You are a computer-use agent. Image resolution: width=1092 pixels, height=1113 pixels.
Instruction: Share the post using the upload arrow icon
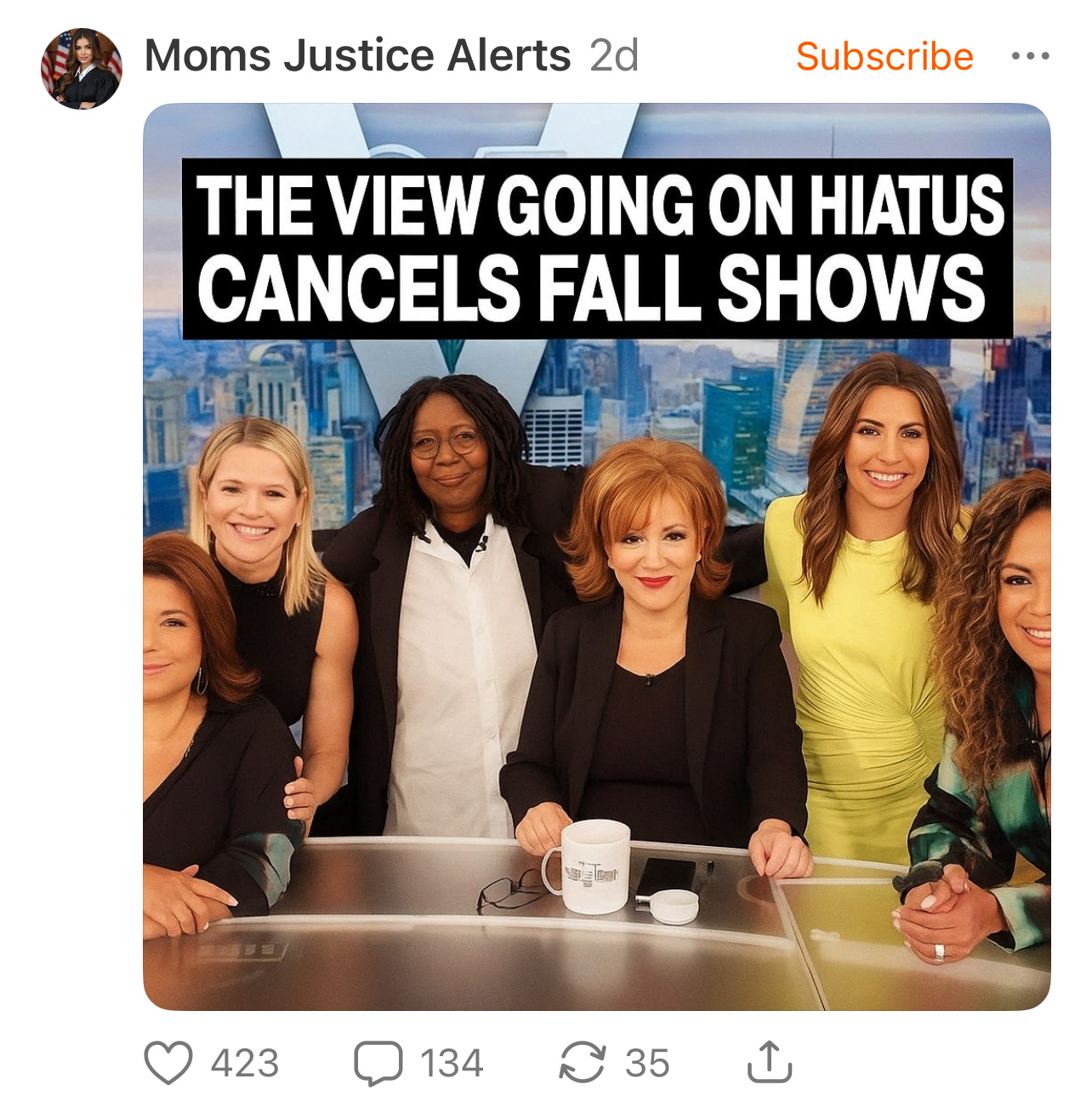[x=770, y=1062]
